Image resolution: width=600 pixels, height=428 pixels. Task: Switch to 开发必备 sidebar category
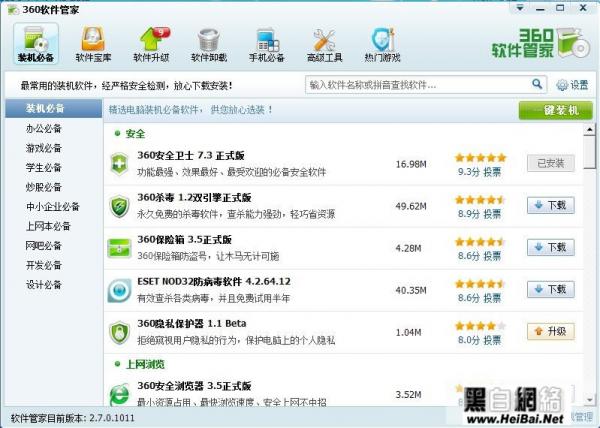tap(44, 264)
